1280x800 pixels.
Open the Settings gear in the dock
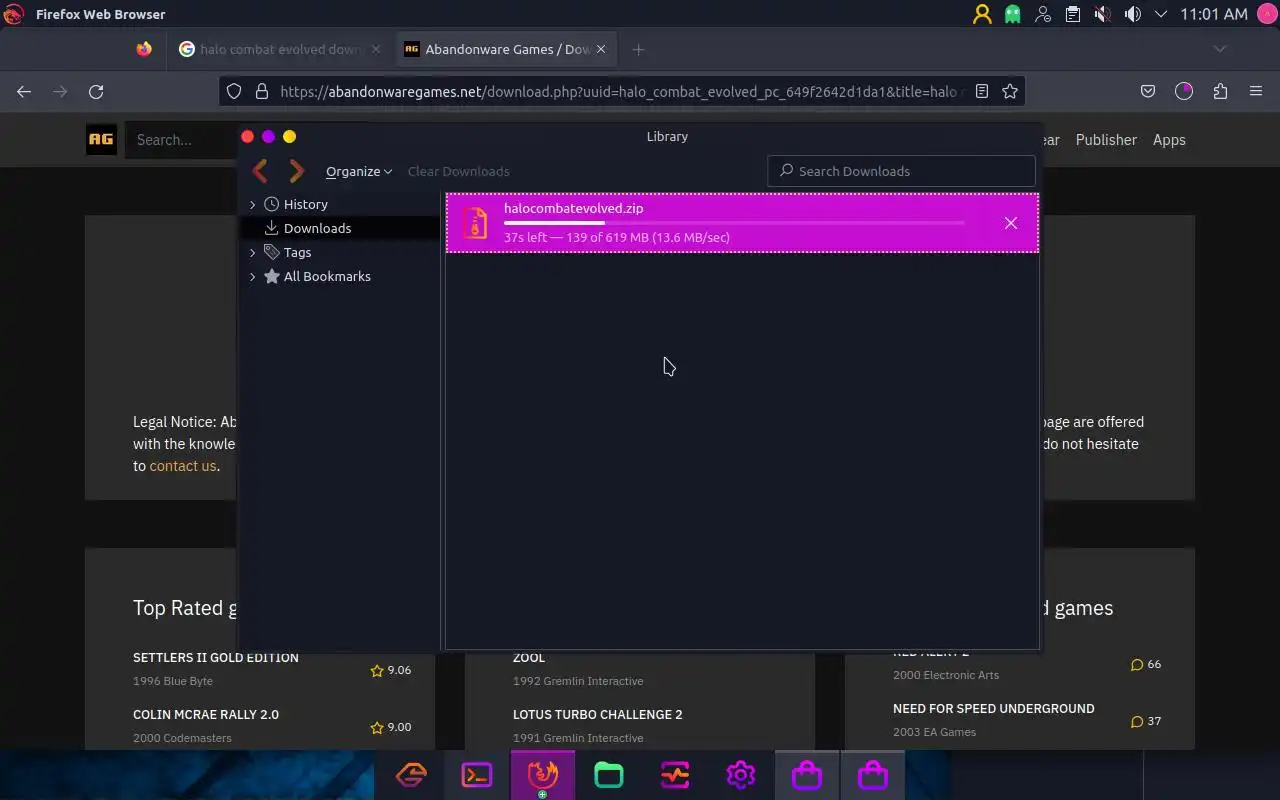pos(741,775)
